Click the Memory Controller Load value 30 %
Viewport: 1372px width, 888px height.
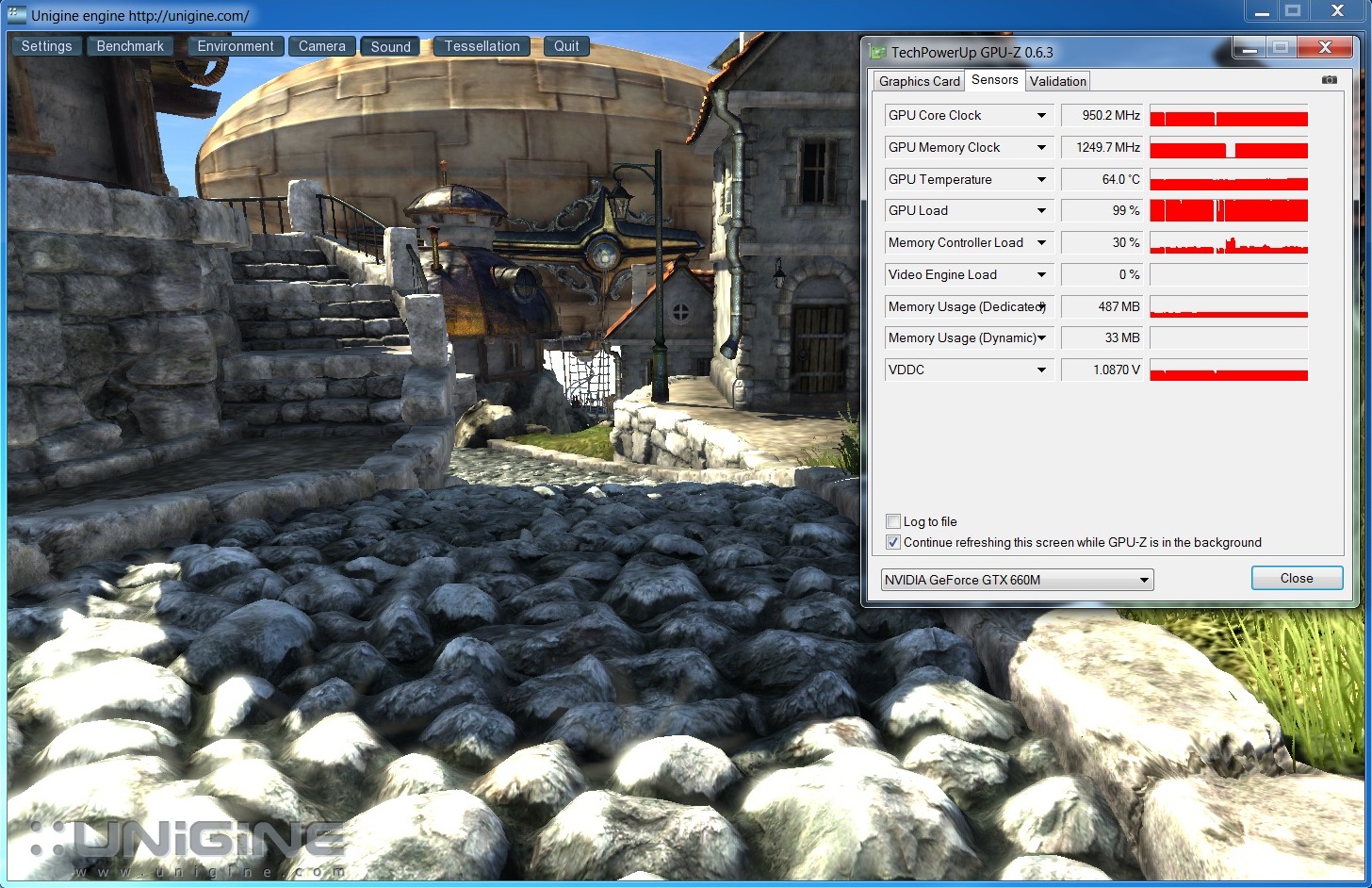1102,242
